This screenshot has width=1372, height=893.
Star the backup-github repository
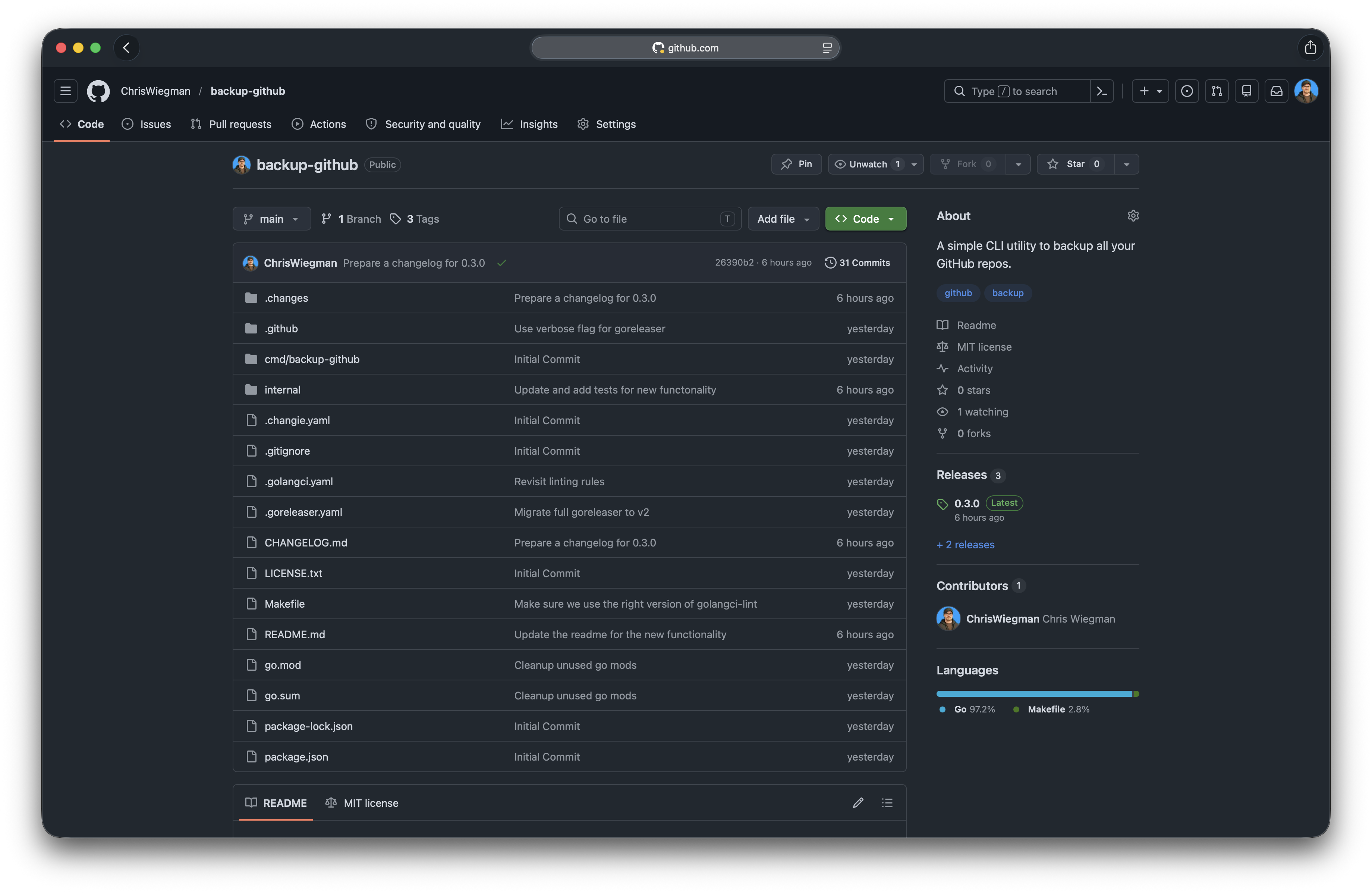coord(1075,164)
